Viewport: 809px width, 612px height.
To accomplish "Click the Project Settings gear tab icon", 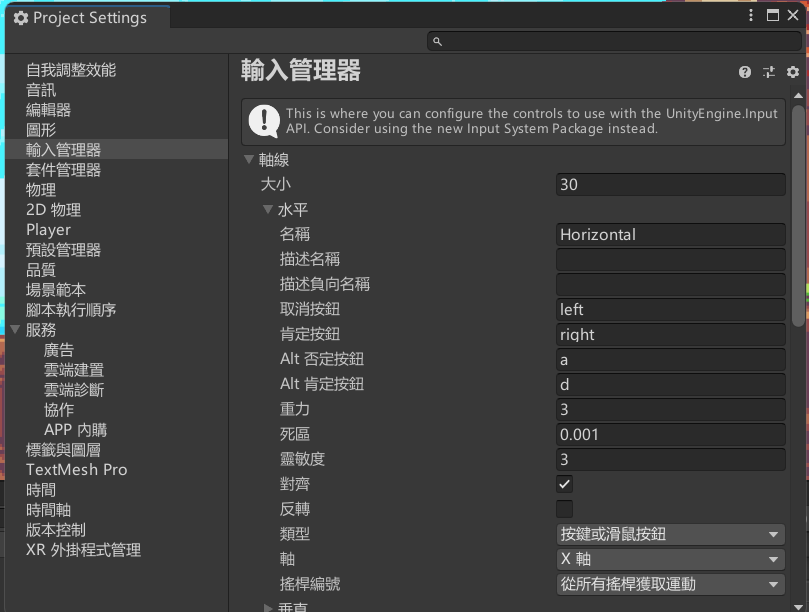I will pos(21,18).
